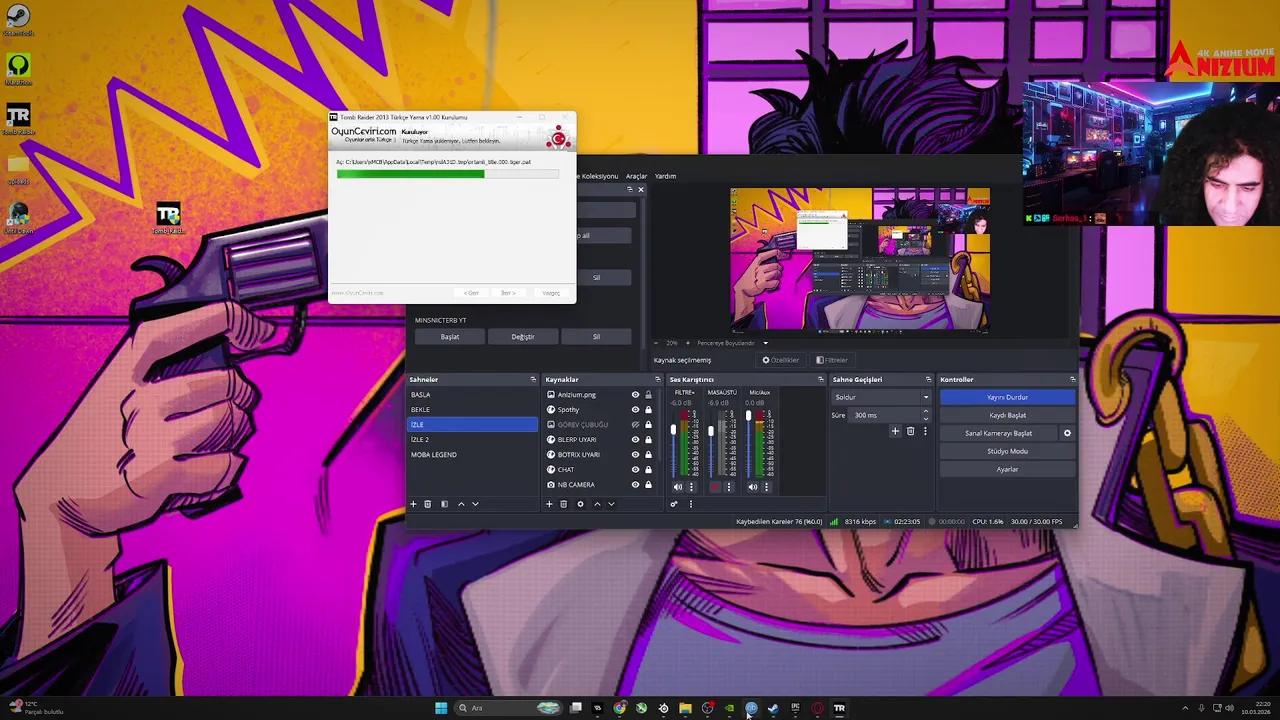Remove the scene transition with trash icon
The image size is (1280, 720).
[910, 431]
